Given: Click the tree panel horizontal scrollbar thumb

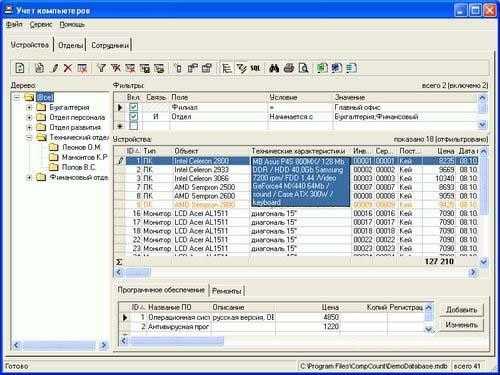Looking at the screenshot, I should 60,345.
